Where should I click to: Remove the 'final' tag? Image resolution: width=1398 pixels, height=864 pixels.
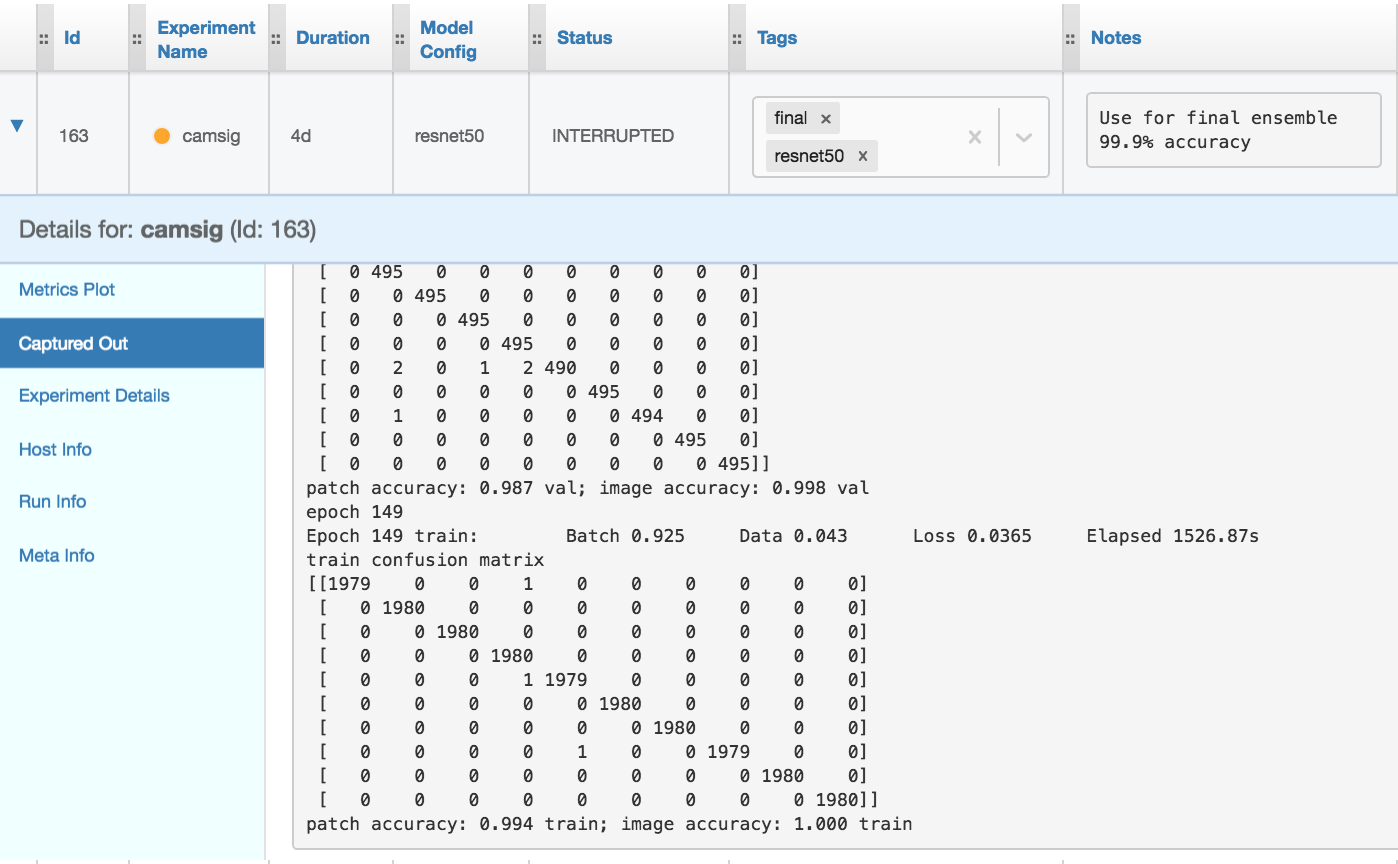pos(826,119)
